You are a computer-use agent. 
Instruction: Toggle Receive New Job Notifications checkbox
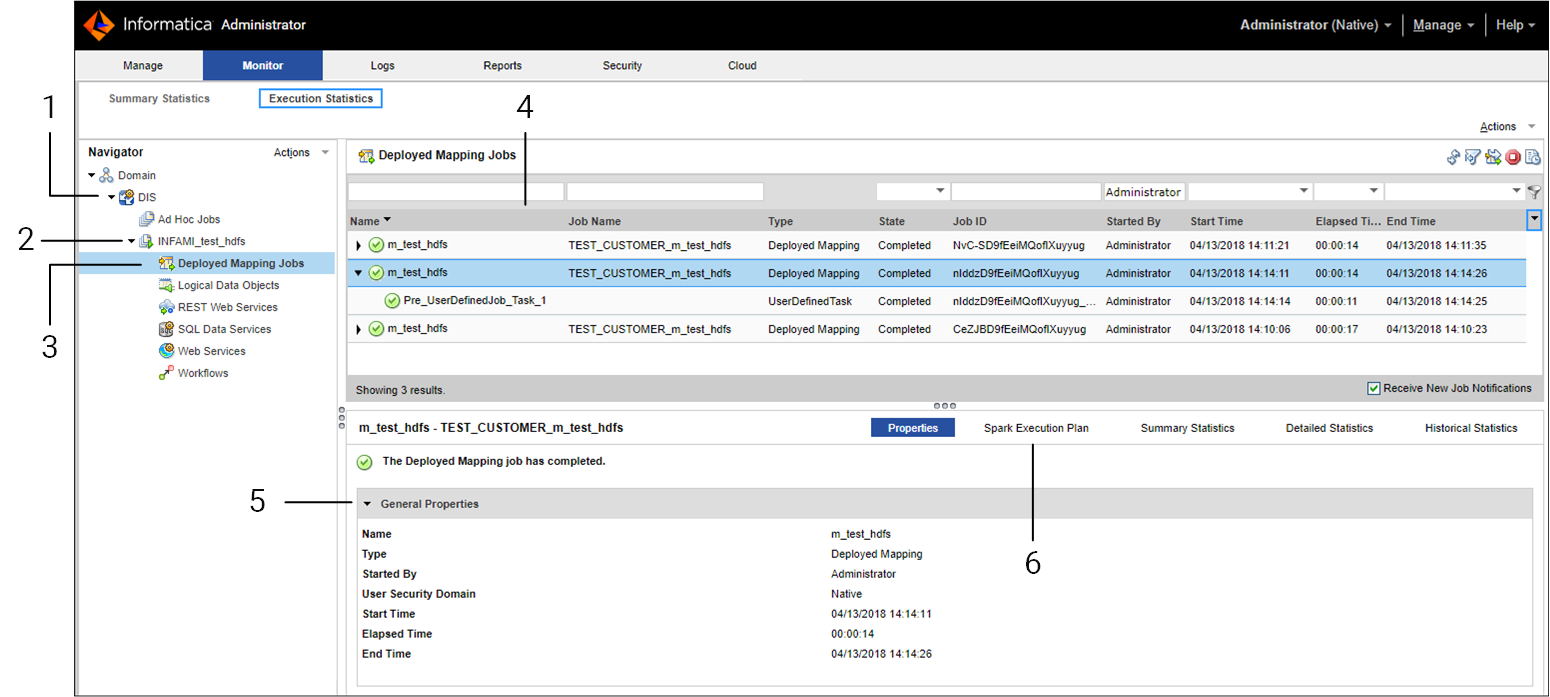(x=1374, y=388)
